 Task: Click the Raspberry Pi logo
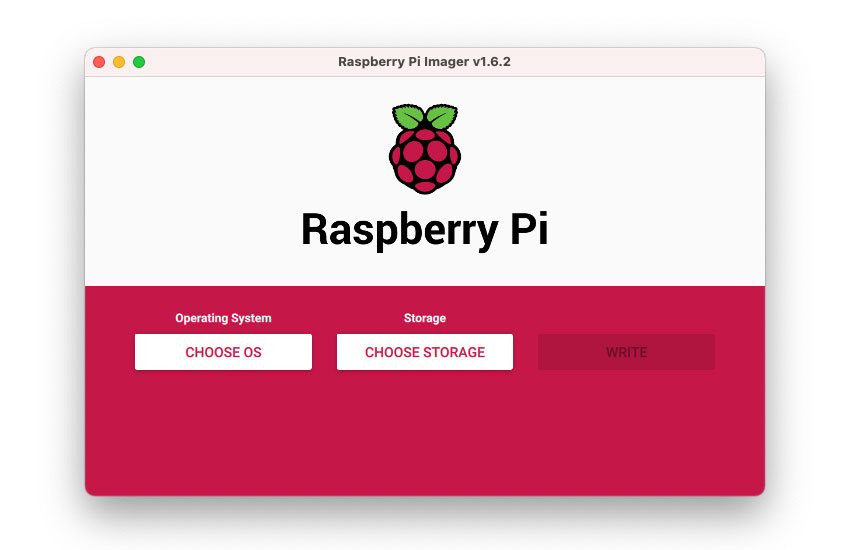tap(425, 149)
